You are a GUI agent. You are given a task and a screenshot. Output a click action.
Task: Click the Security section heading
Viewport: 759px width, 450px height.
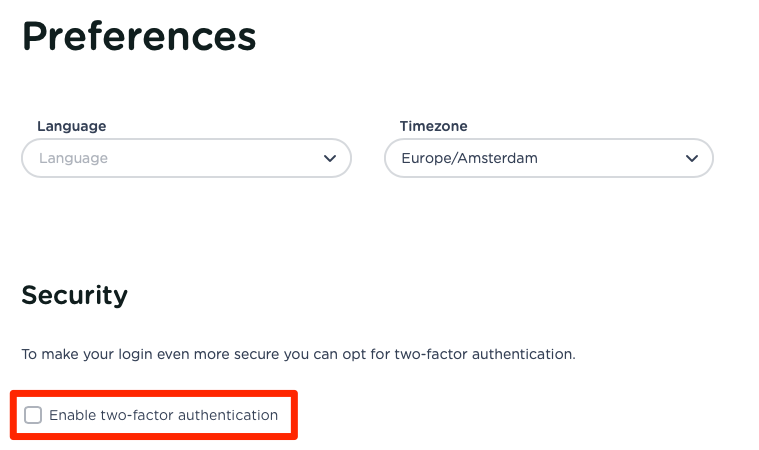coord(75,295)
